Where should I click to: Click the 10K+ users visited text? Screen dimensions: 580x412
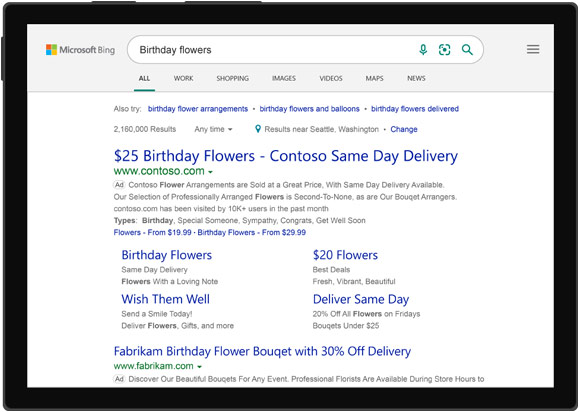coord(221,209)
